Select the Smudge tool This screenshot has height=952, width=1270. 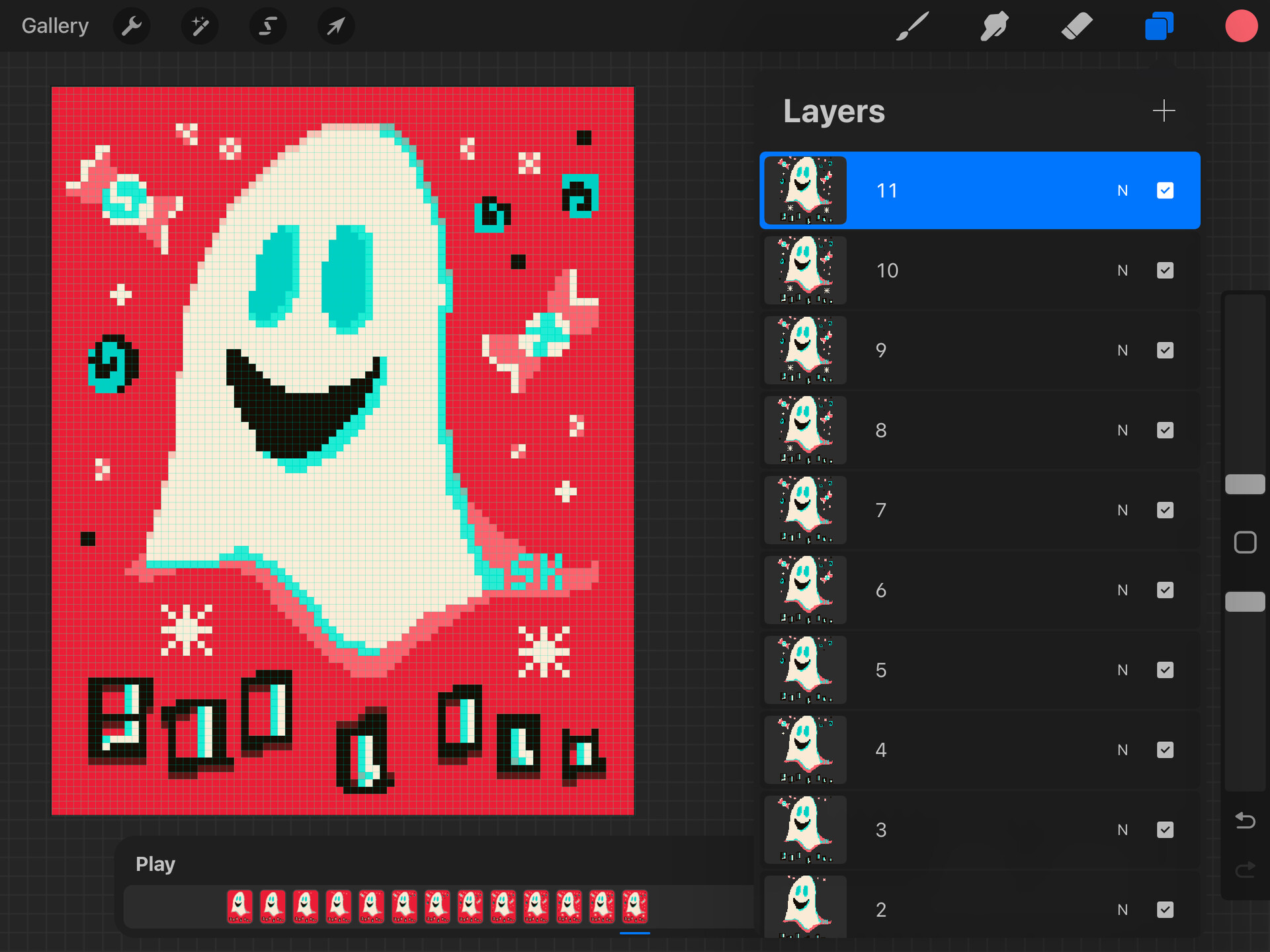coord(994,26)
